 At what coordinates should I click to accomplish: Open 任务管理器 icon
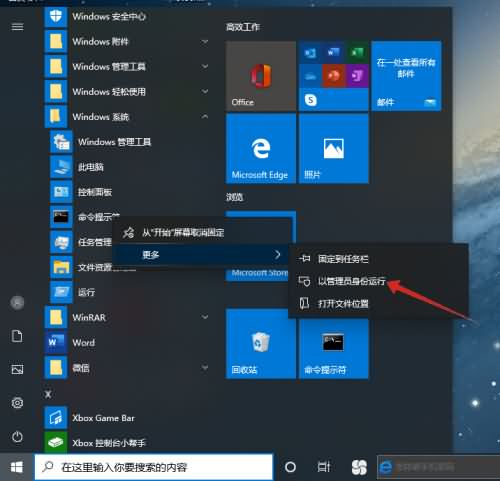point(61,242)
